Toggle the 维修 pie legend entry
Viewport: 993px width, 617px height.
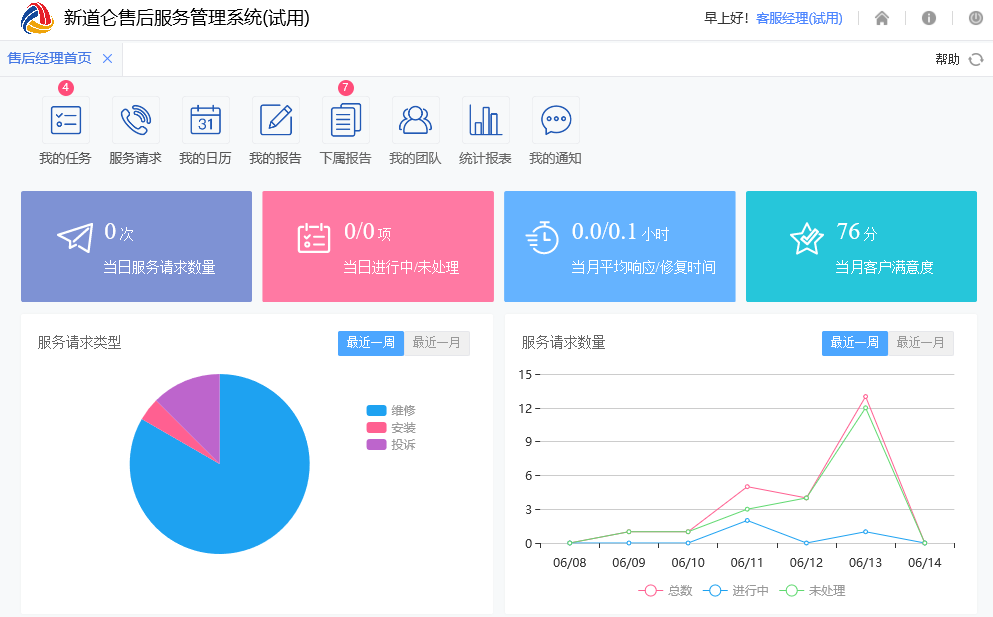click(x=391, y=410)
